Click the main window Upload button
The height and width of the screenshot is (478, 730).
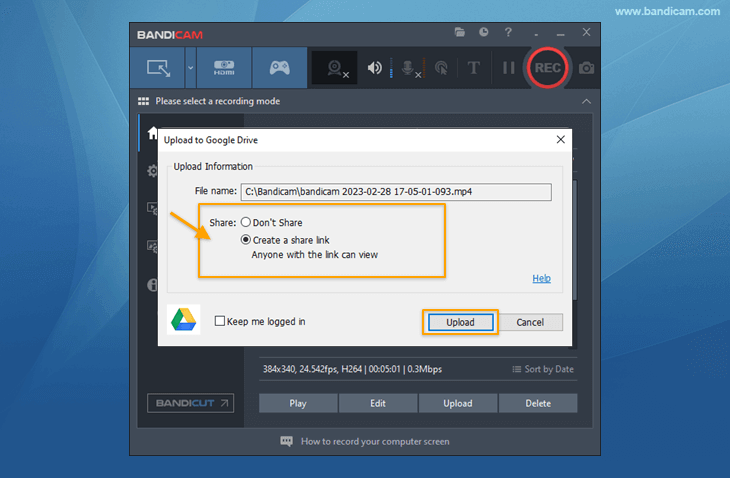pyautogui.click(x=458, y=403)
